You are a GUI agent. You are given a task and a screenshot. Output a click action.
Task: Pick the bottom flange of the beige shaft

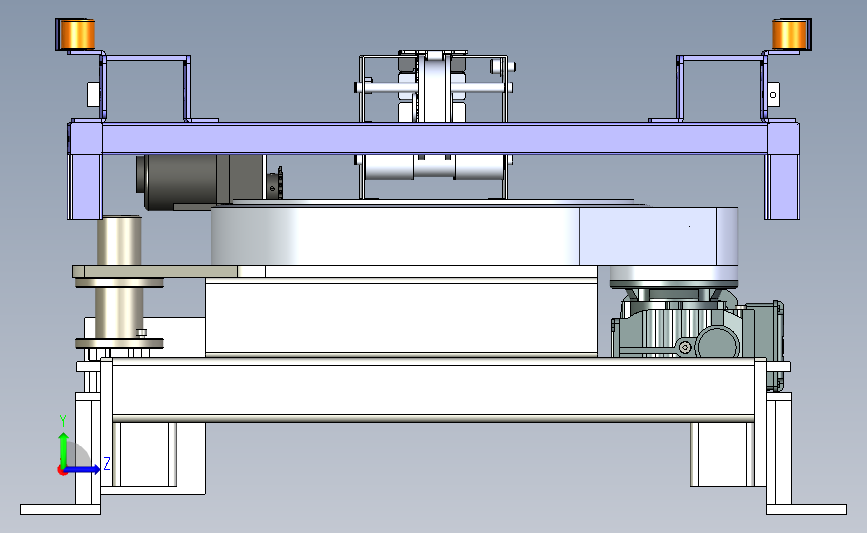pos(119,343)
